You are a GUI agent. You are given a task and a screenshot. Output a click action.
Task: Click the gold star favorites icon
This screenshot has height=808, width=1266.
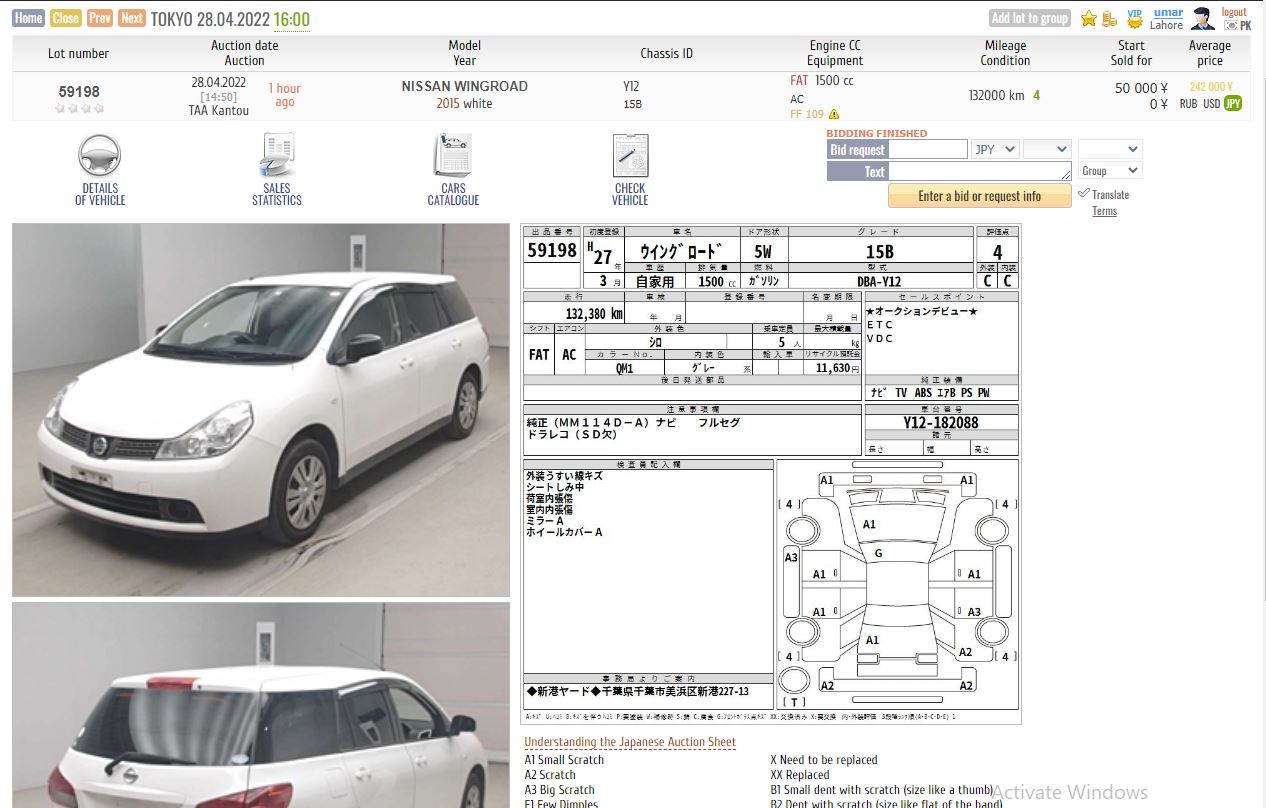1089,18
